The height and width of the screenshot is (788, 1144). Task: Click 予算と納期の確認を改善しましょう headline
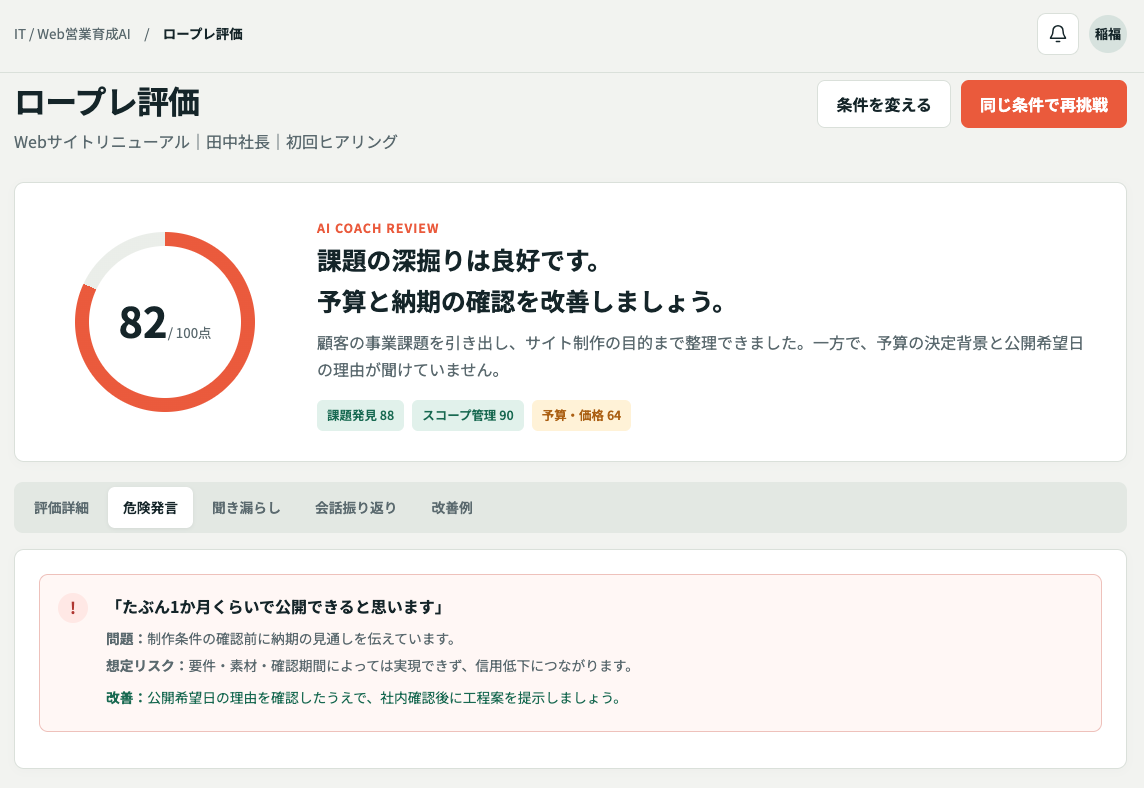pos(521,301)
